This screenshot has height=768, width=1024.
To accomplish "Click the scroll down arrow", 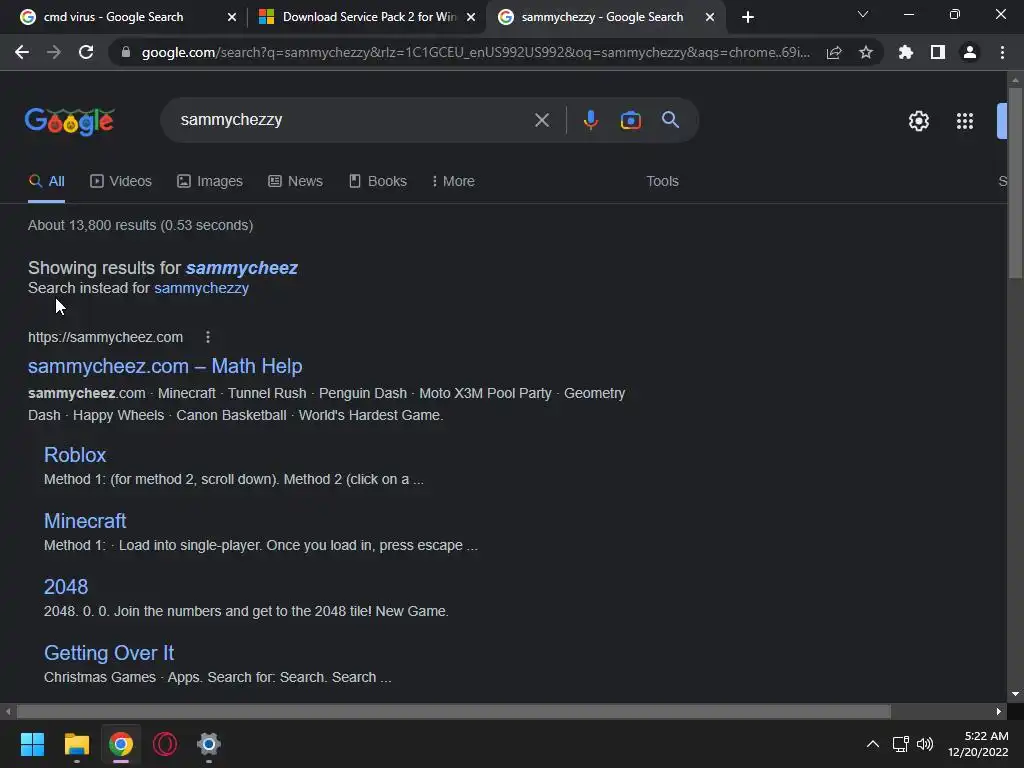I will coord(1015,694).
